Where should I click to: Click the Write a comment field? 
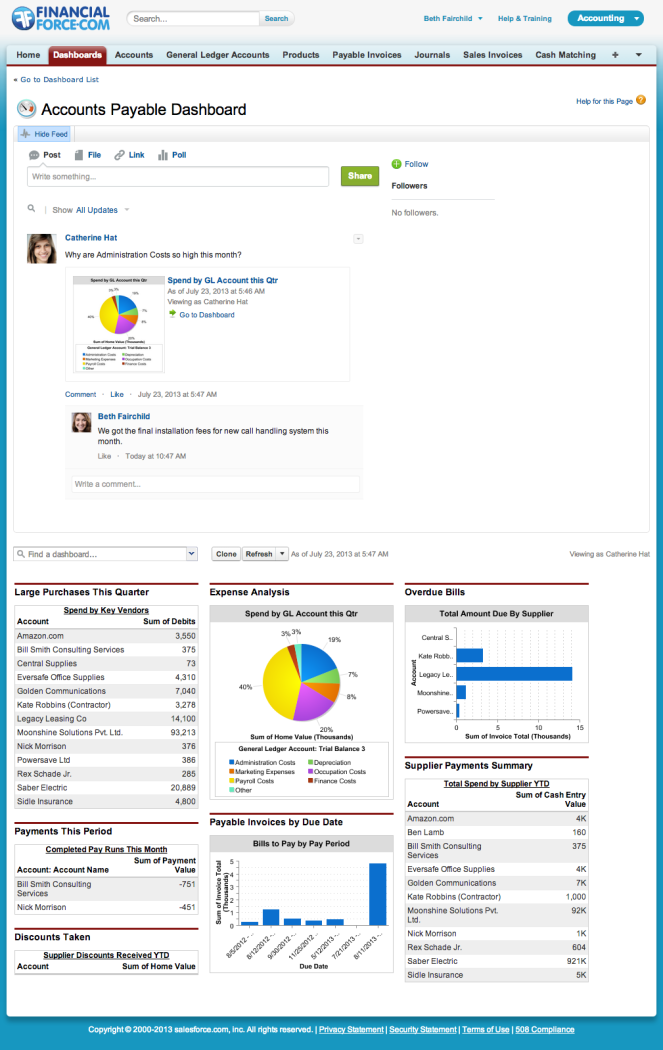point(216,484)
